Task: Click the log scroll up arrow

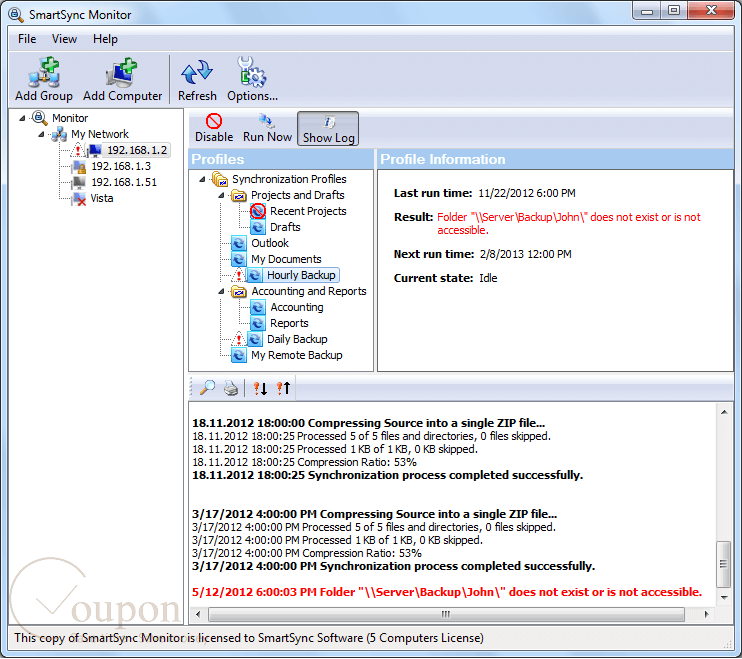Action: pos(724,412)
